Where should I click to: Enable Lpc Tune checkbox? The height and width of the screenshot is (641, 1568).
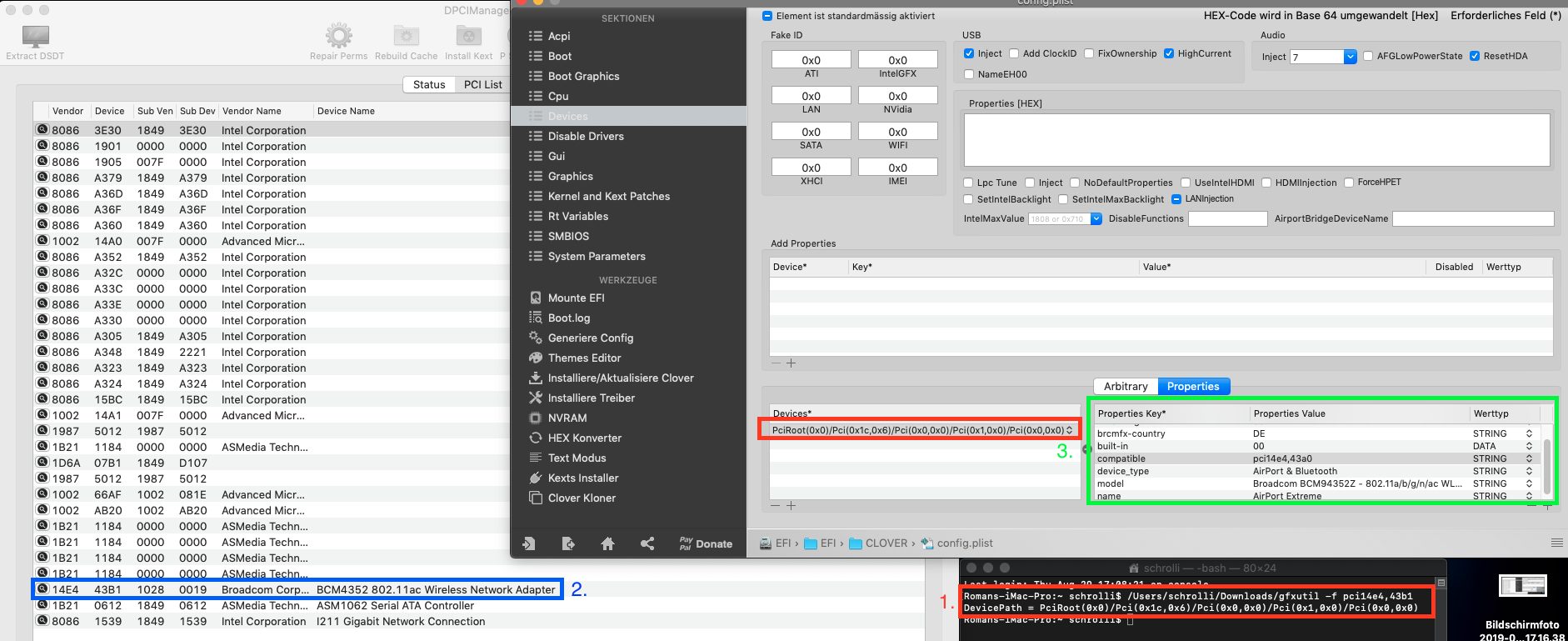point(968,183)
